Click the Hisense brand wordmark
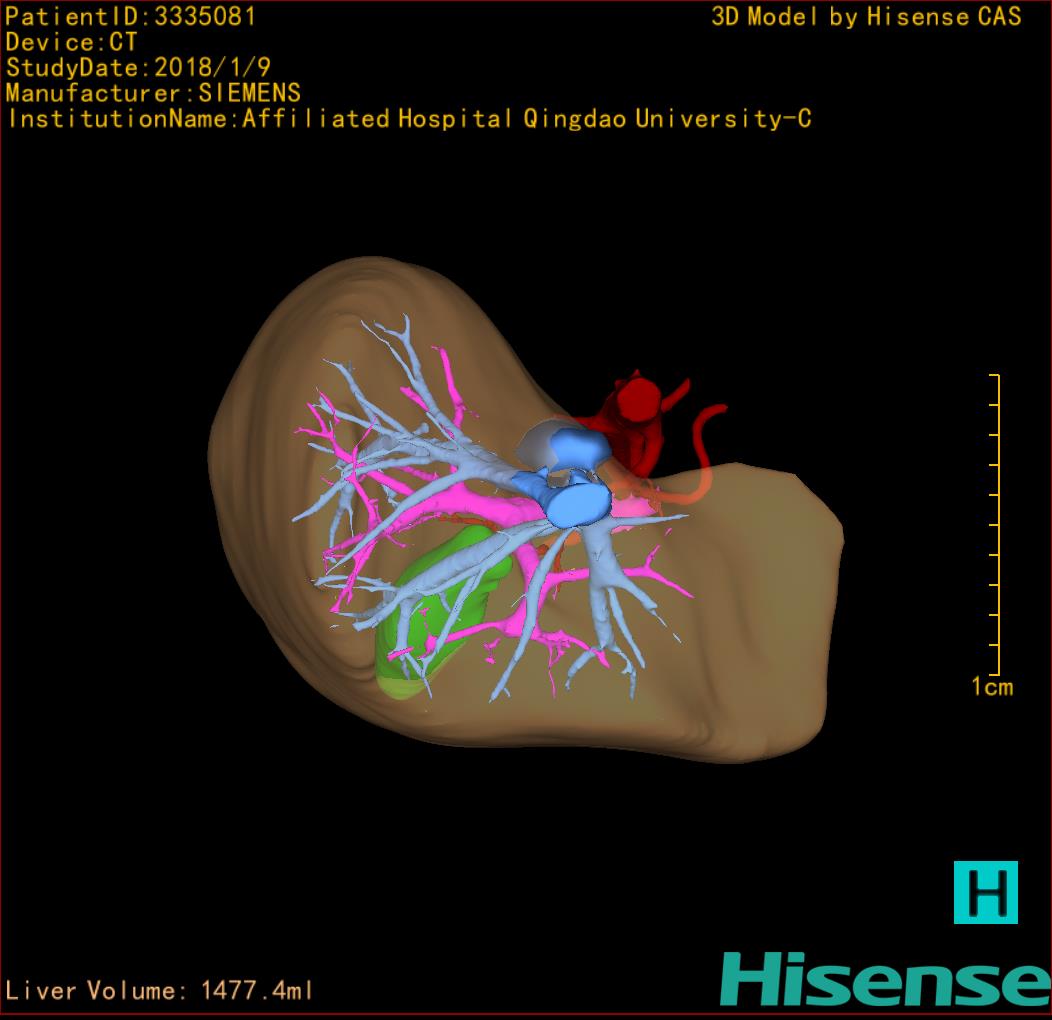This screenshot has width=1052, height=1020. [885, 979]
